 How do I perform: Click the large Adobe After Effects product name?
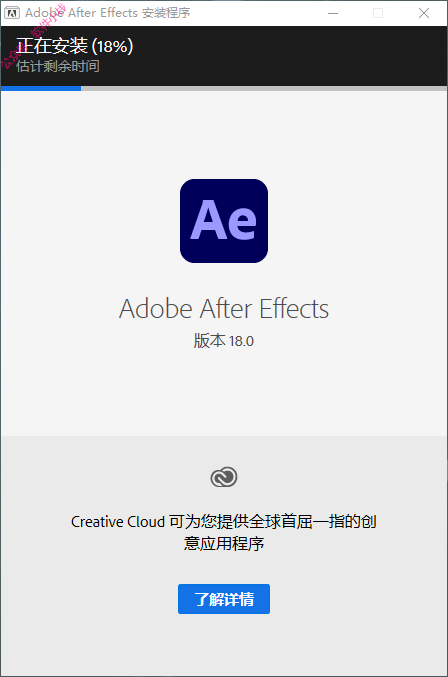point(224,309)
